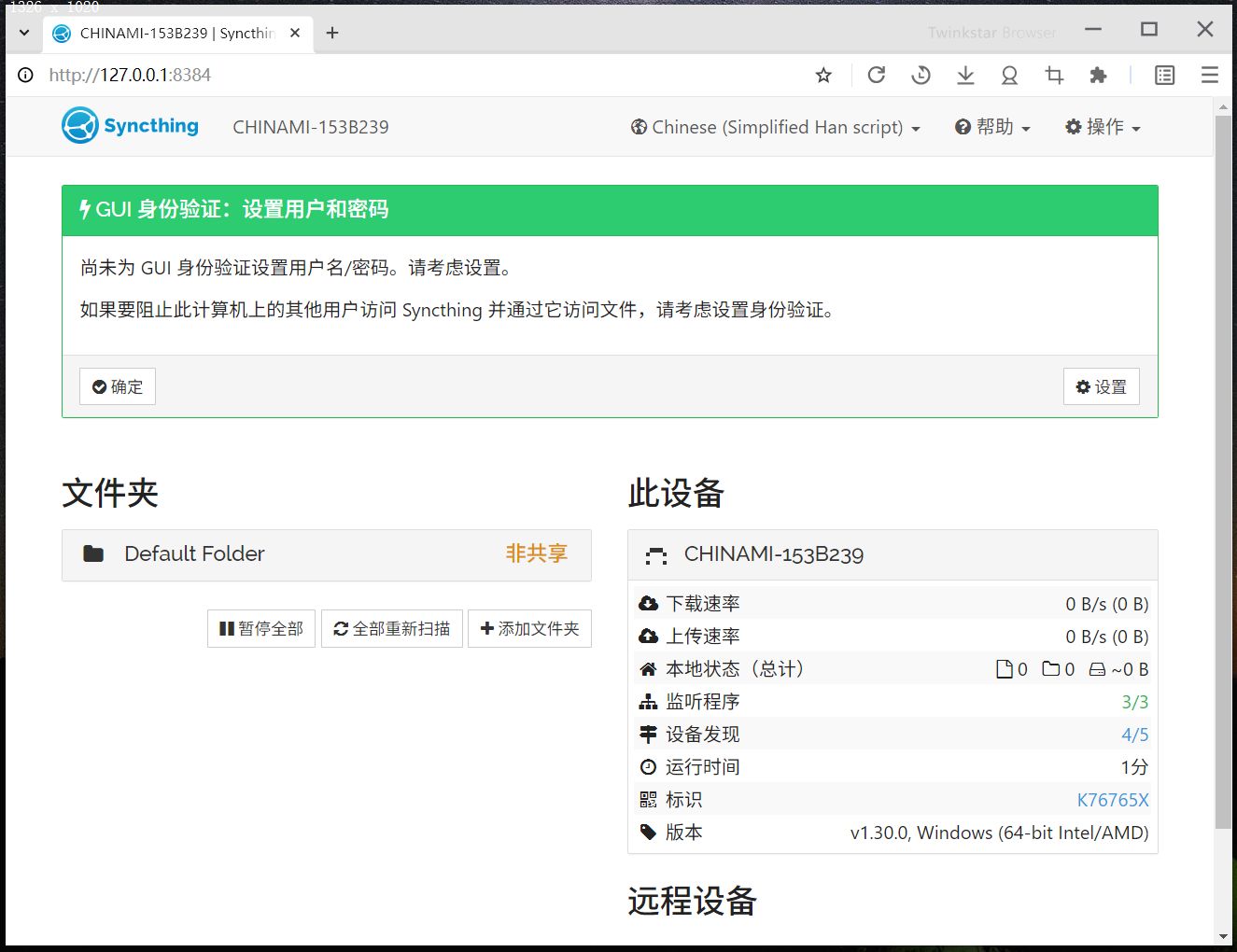Click the crop screenshot icon

pos(1054,76)
